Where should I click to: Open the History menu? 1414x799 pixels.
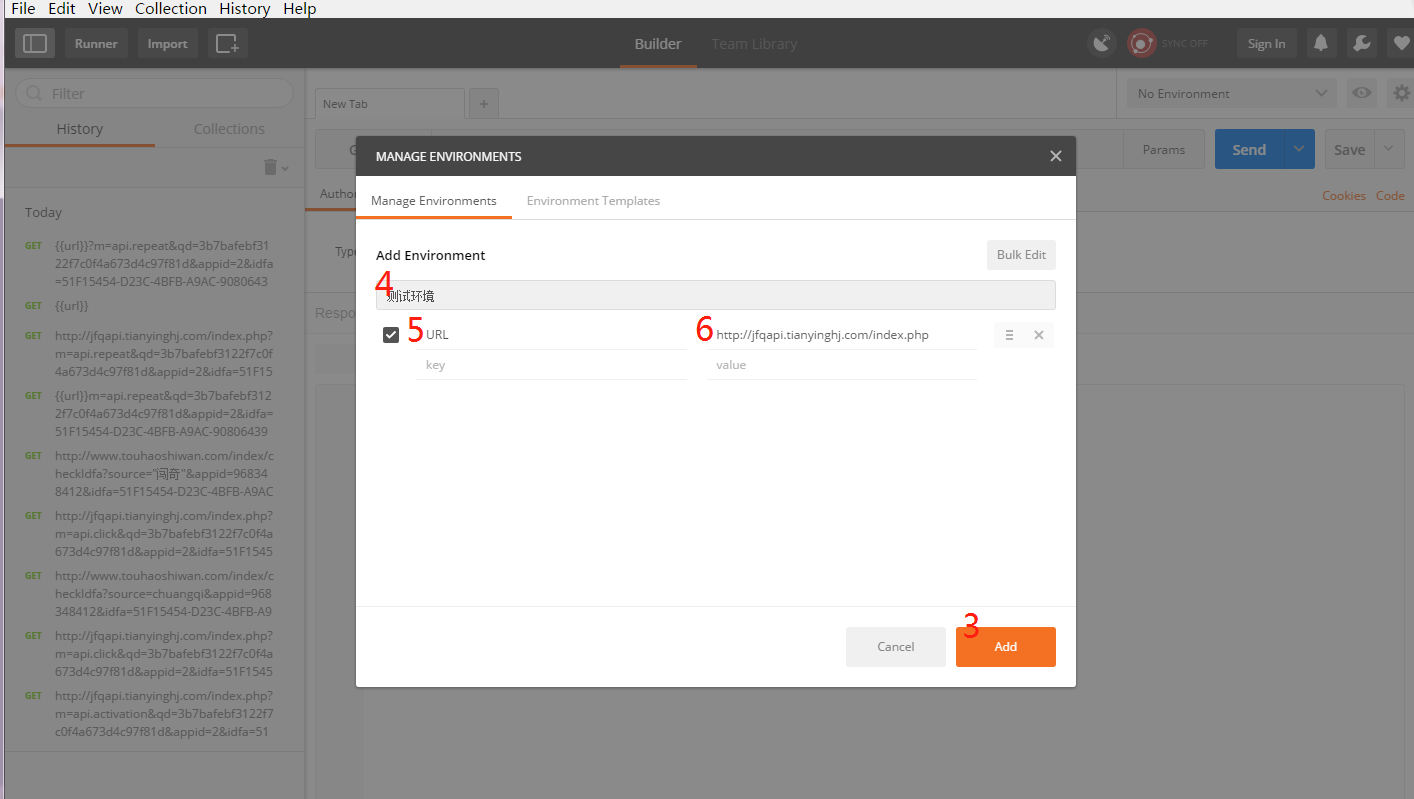pyautogui.click(x=245, y=9)
